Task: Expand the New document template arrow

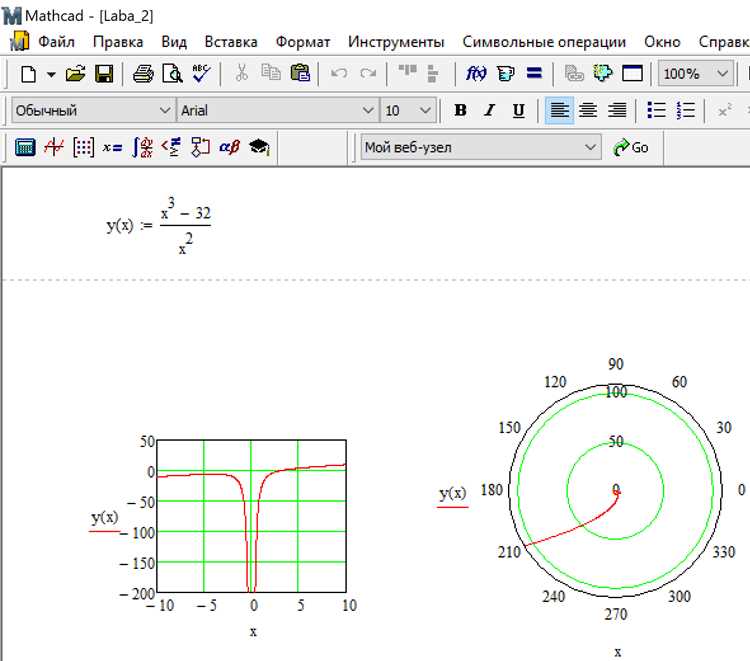Action: pos(51,74)
